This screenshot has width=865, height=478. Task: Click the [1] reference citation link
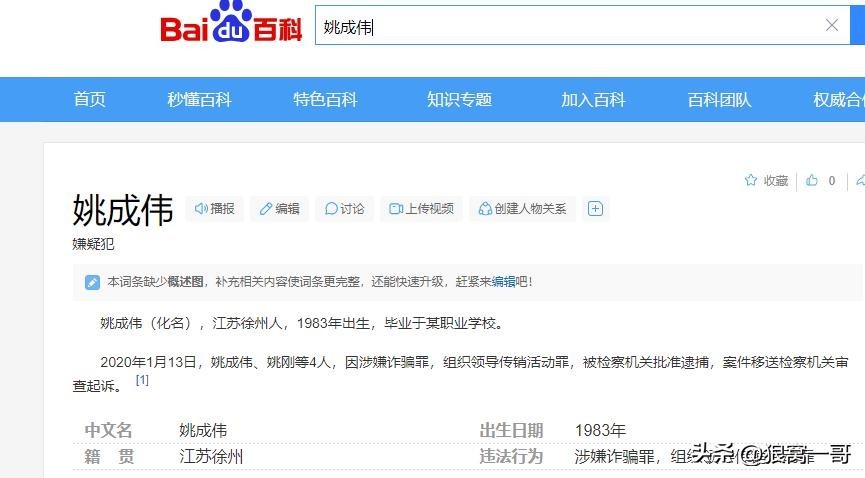click(x=142, y=381)
